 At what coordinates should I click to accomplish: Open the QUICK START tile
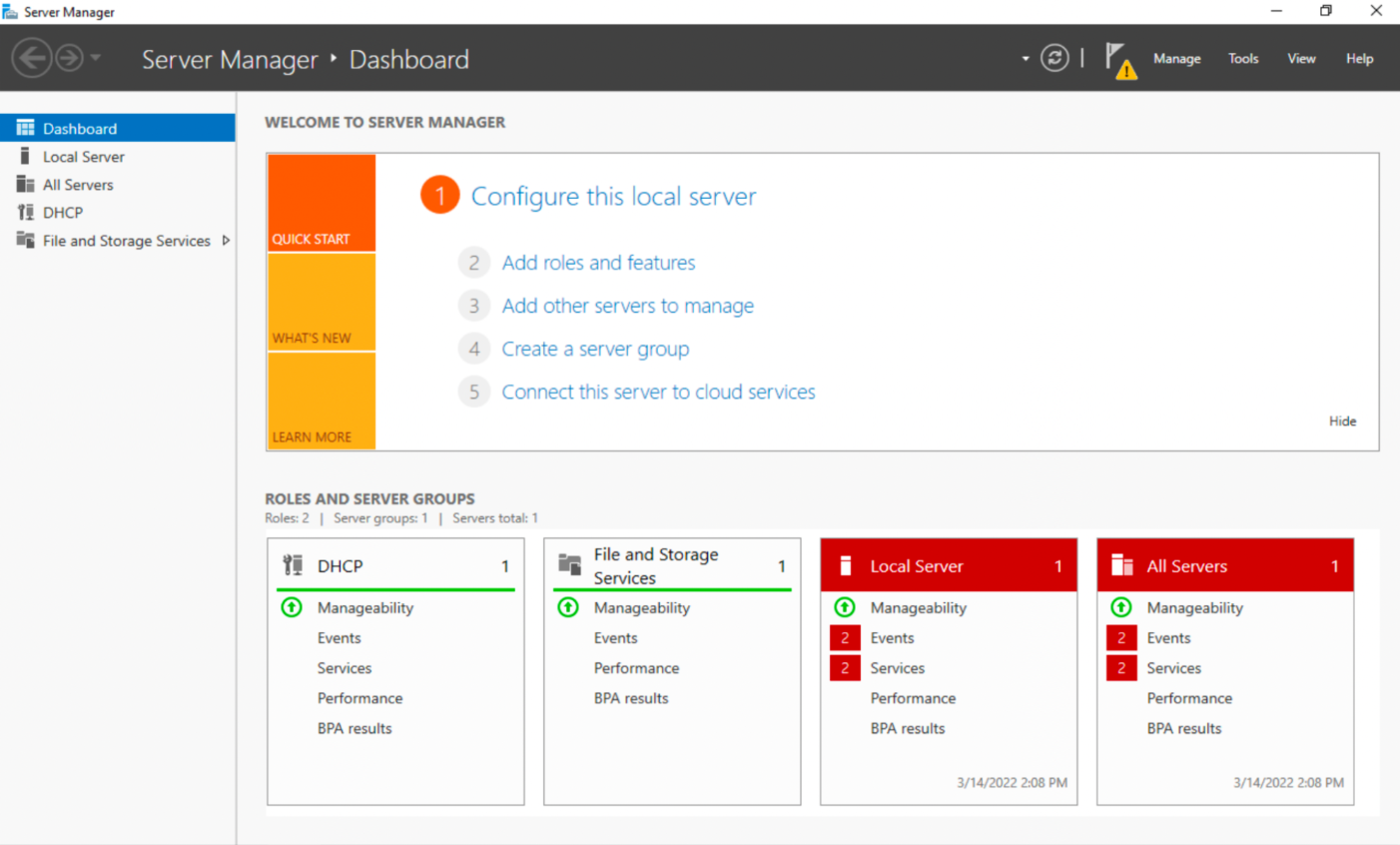point(322,202)
